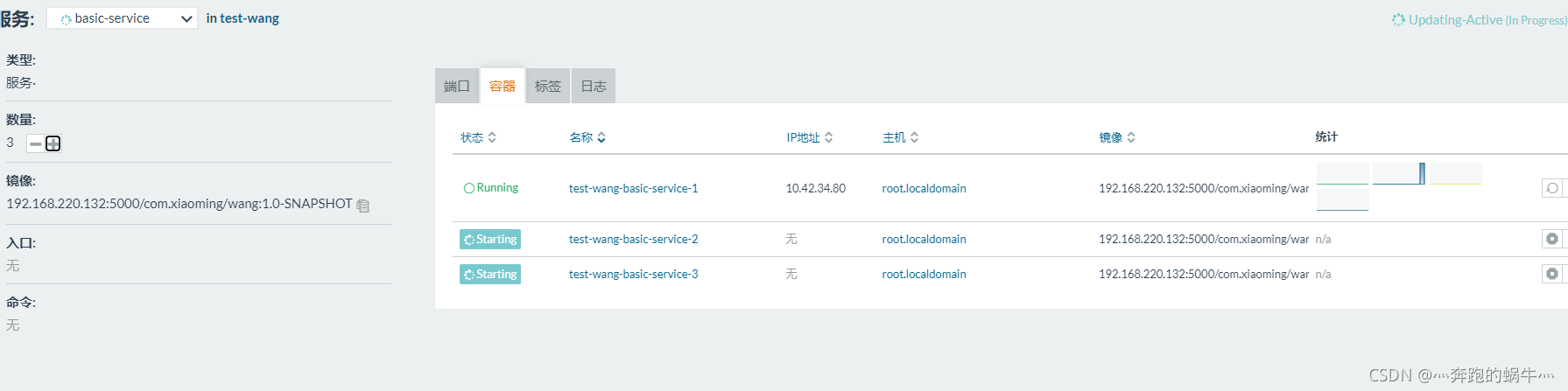The image size is (1568, 391).
Task: Sort containers by 主机 column
Action: [901, 137]
